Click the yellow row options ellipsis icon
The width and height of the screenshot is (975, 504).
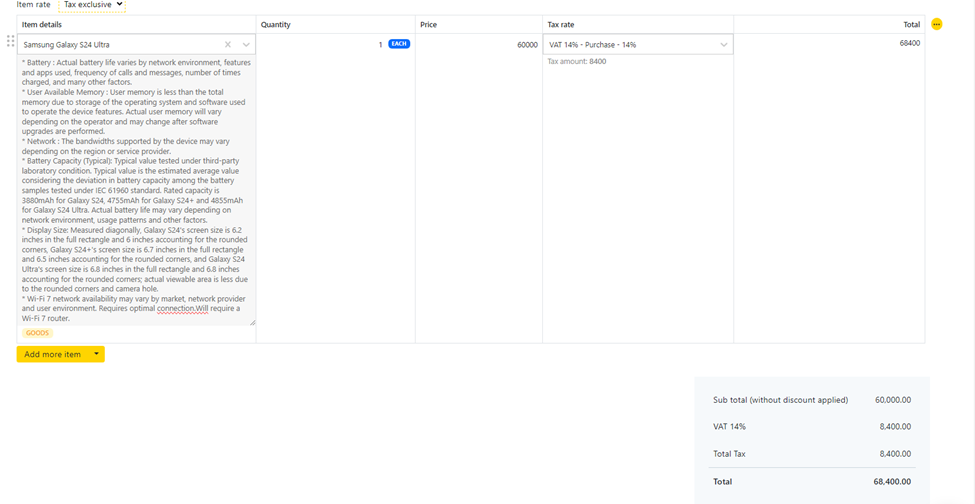click(936, 24)
